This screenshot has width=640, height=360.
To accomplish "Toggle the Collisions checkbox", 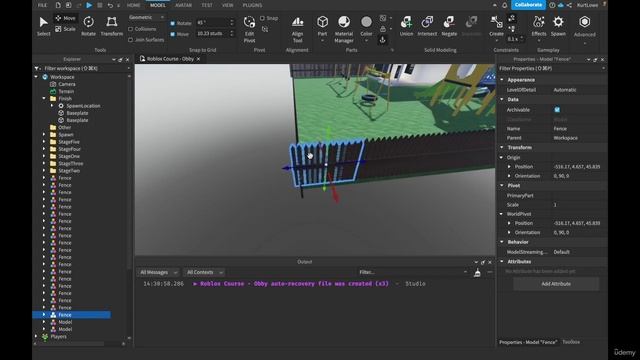I will [x=131, y=29].
